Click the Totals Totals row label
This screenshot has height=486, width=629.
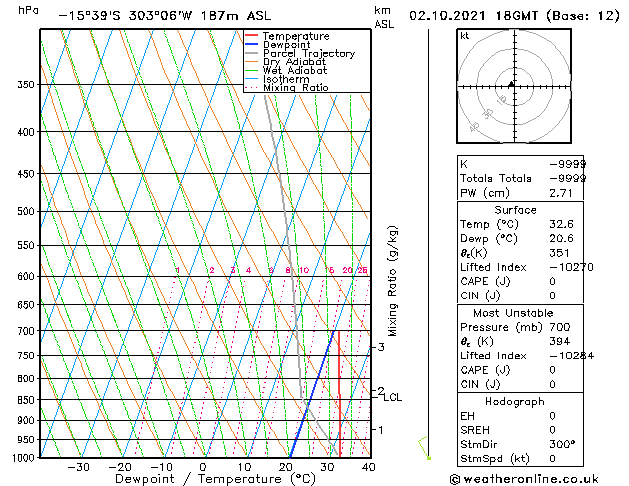pyautogui.click(x=496, y=178)
